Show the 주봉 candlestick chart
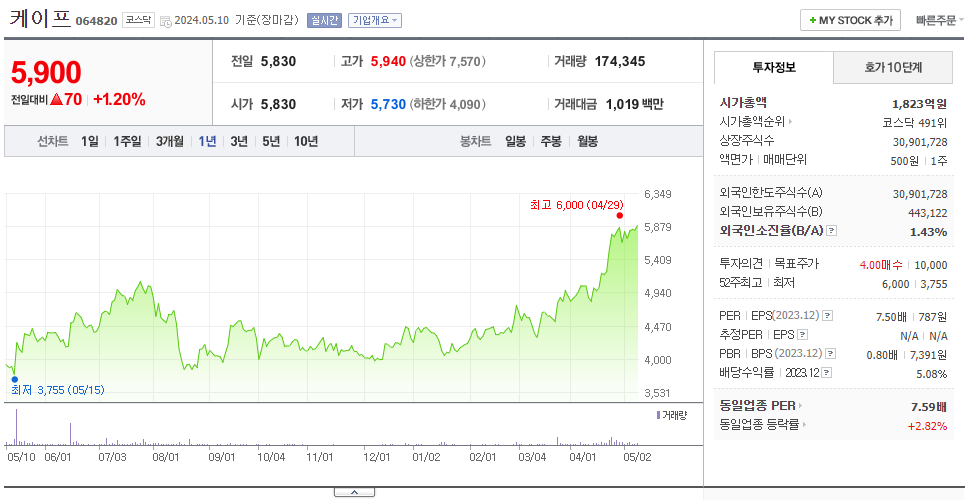968x500 pixels. [x=551, y=141]
